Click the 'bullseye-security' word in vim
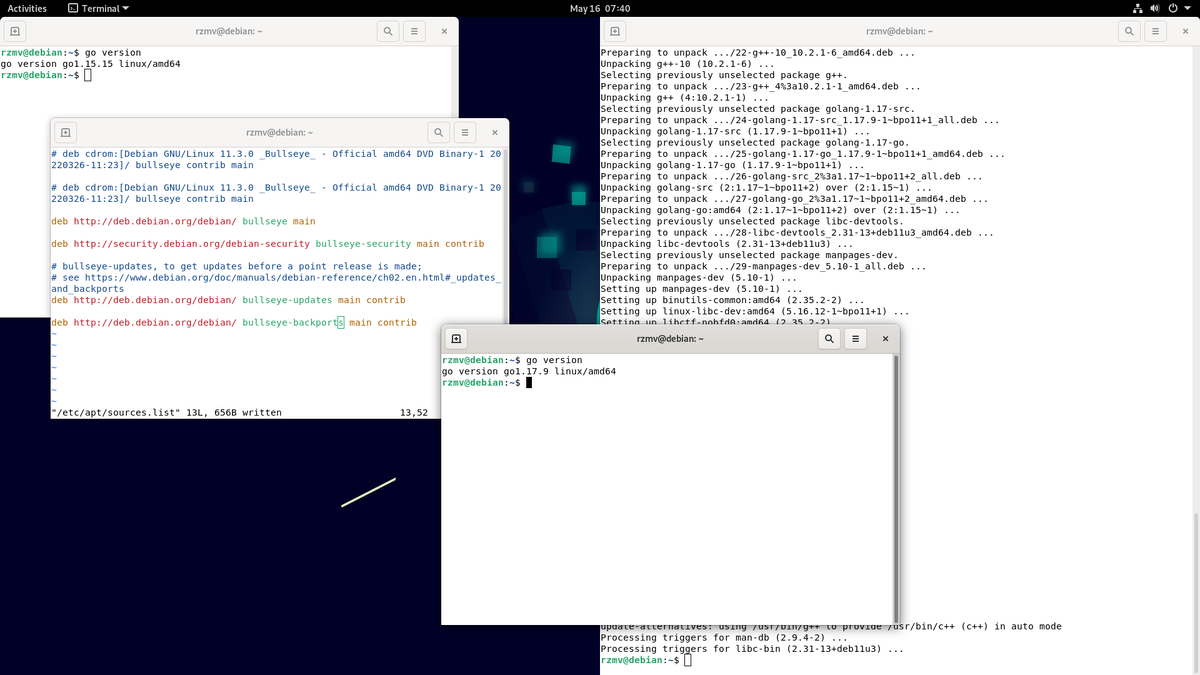Image resolution: width=1200 pixels, height=675 pixels. coord(363,244)
